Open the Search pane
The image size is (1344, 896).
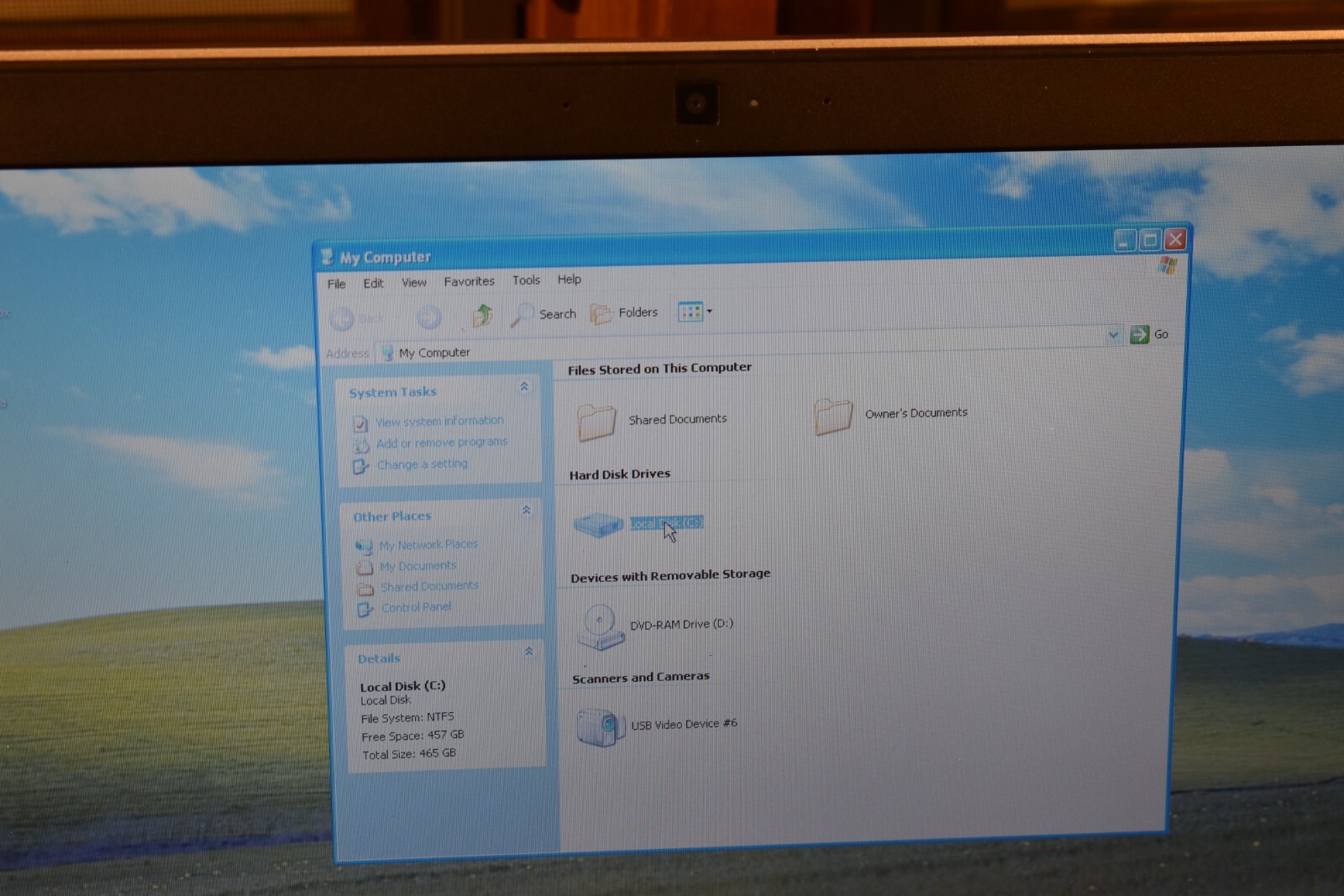click(x=543, y=314)
